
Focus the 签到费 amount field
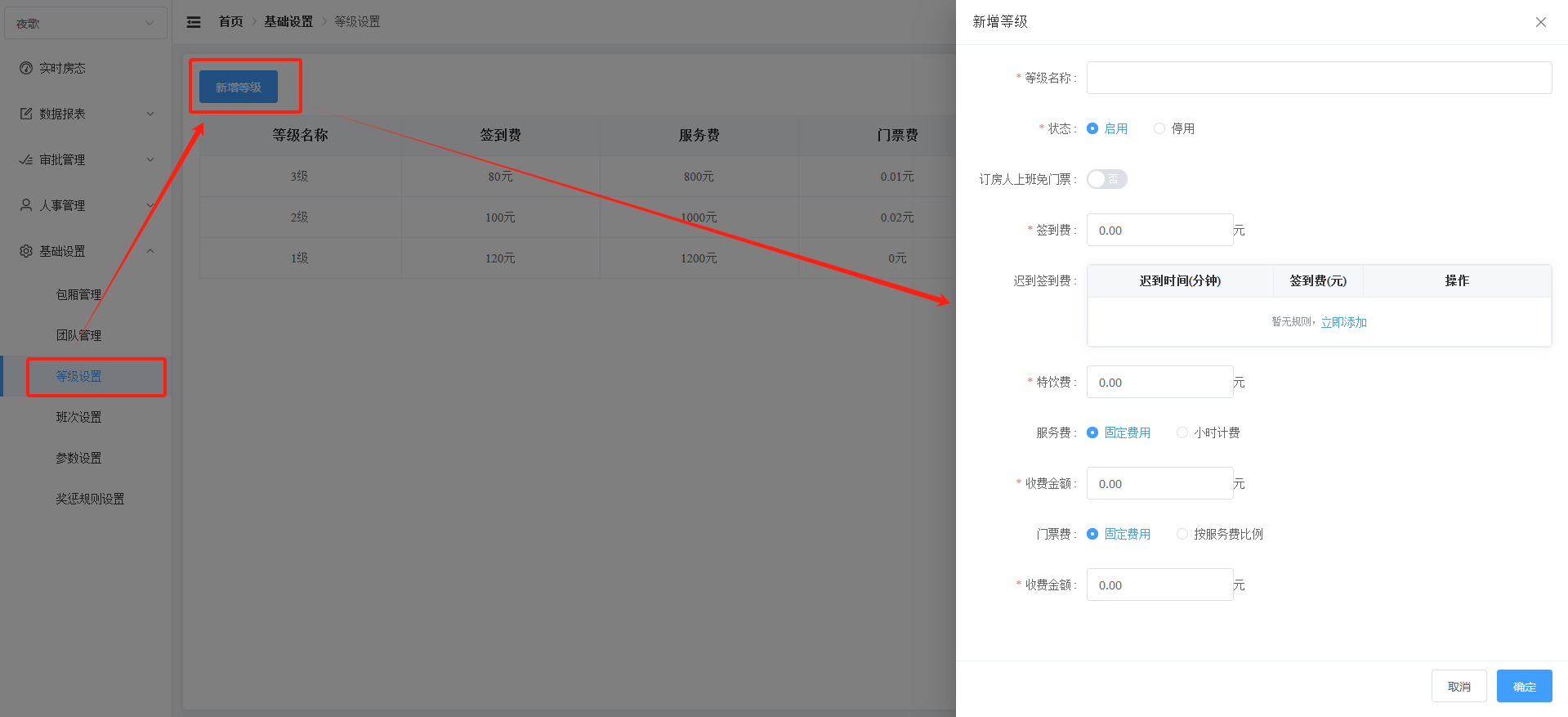pyautogui.click(x=1160, y=230)
